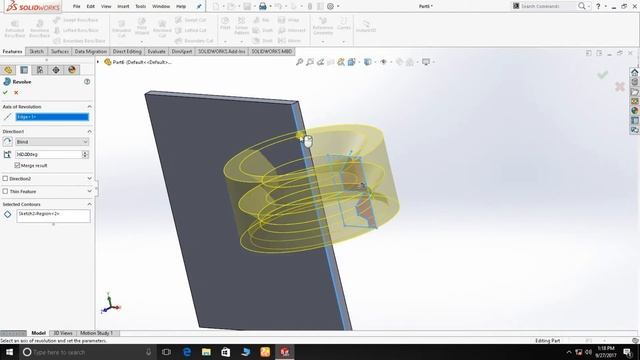Click the Axis of Revolution Edge<1> selection box
640x360 pixels.
(x=52, y=117)
